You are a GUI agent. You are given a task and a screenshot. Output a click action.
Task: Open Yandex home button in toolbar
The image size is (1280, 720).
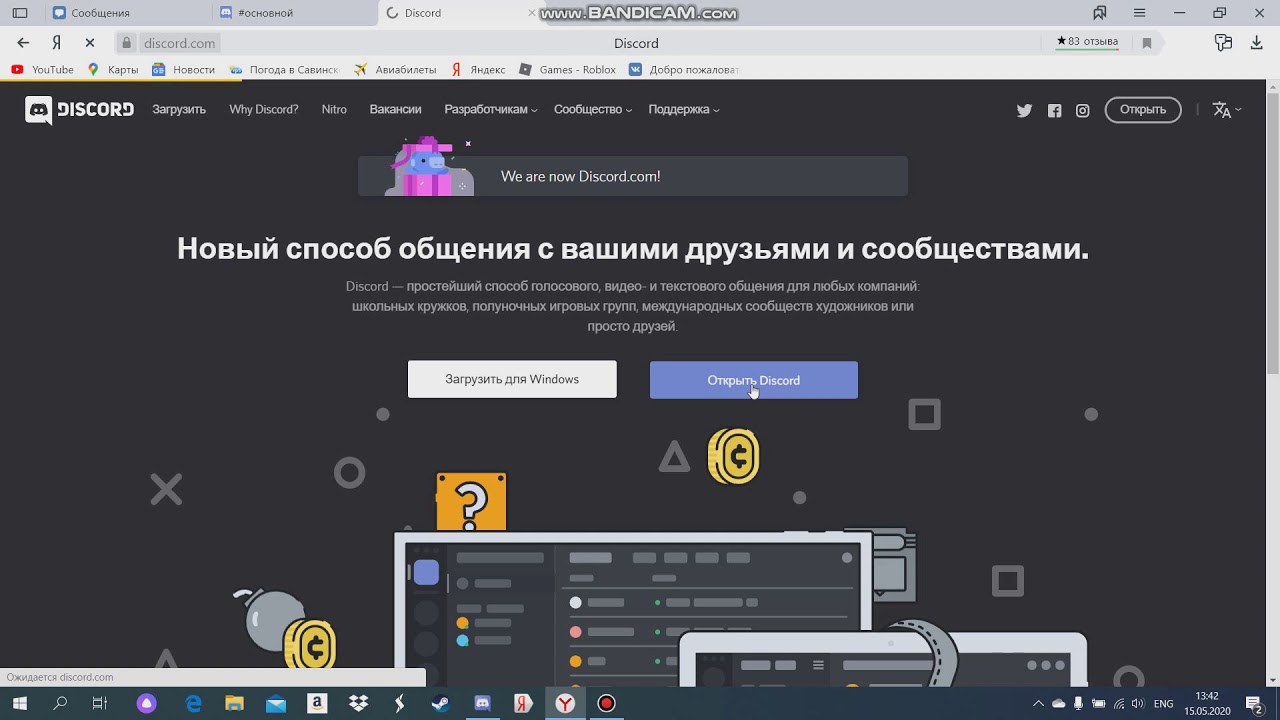(x=57, y=43)
